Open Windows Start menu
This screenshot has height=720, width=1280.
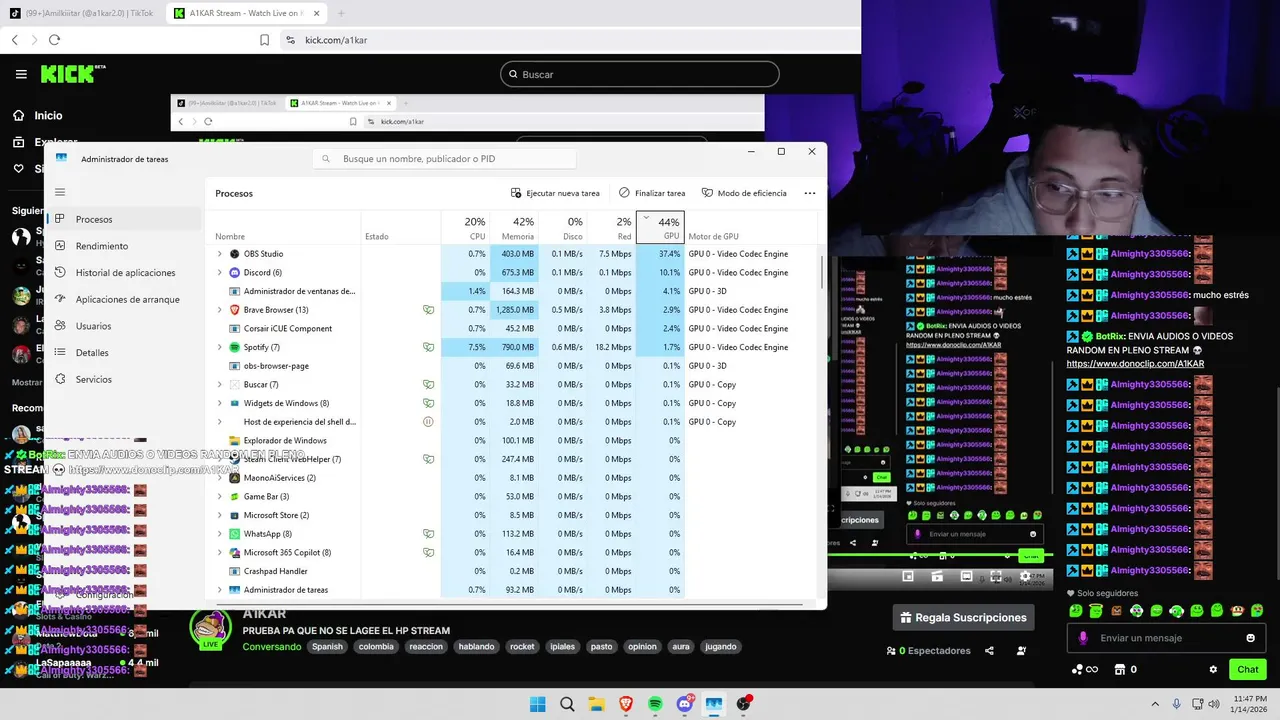[x=537, y=704]
